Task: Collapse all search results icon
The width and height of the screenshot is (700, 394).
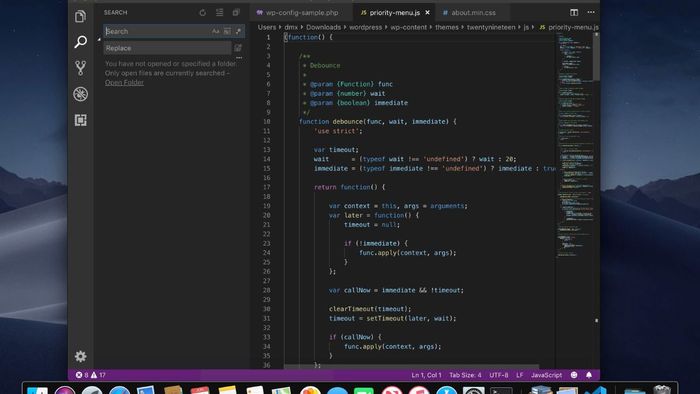Action: (x=236, y=12)
